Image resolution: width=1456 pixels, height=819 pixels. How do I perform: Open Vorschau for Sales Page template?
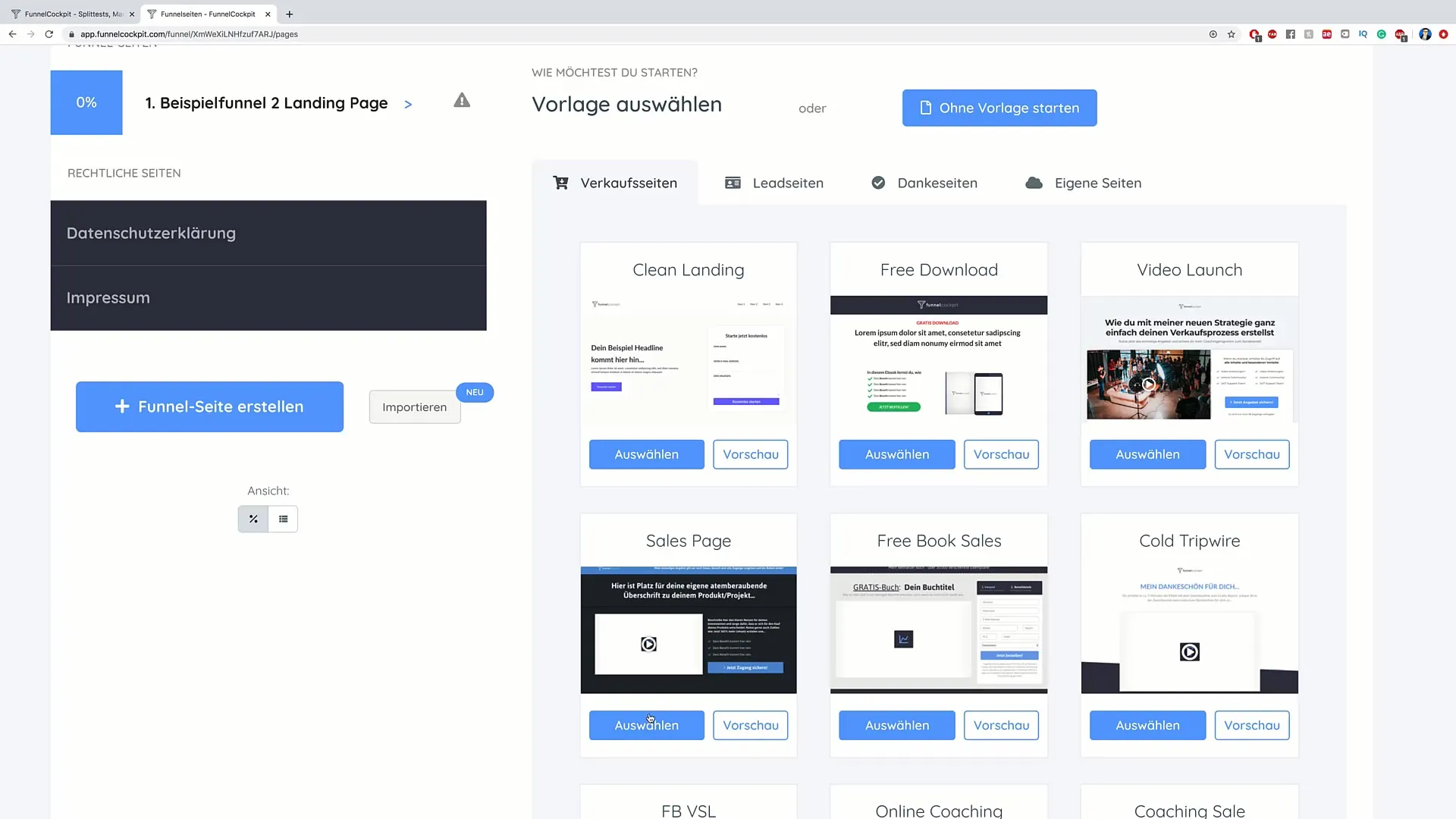(x=750, y=725)
